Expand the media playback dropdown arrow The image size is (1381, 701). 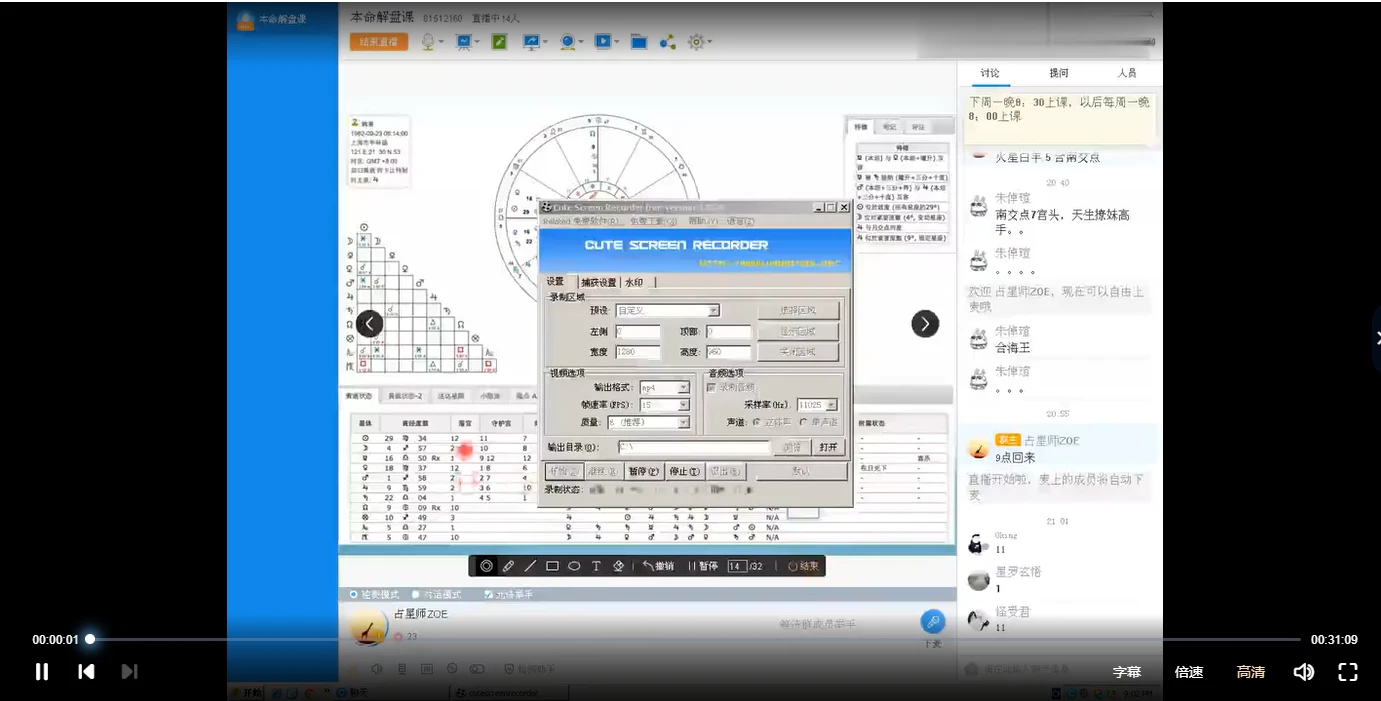tap(617, 42)
